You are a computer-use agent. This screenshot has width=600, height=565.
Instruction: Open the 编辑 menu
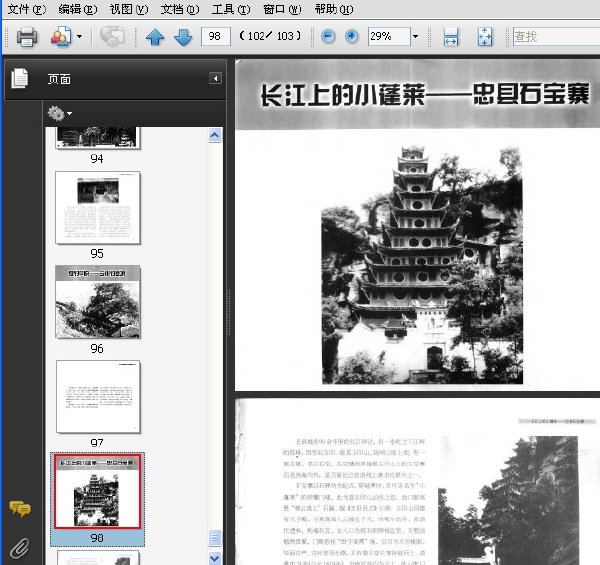tap(78, 9)
